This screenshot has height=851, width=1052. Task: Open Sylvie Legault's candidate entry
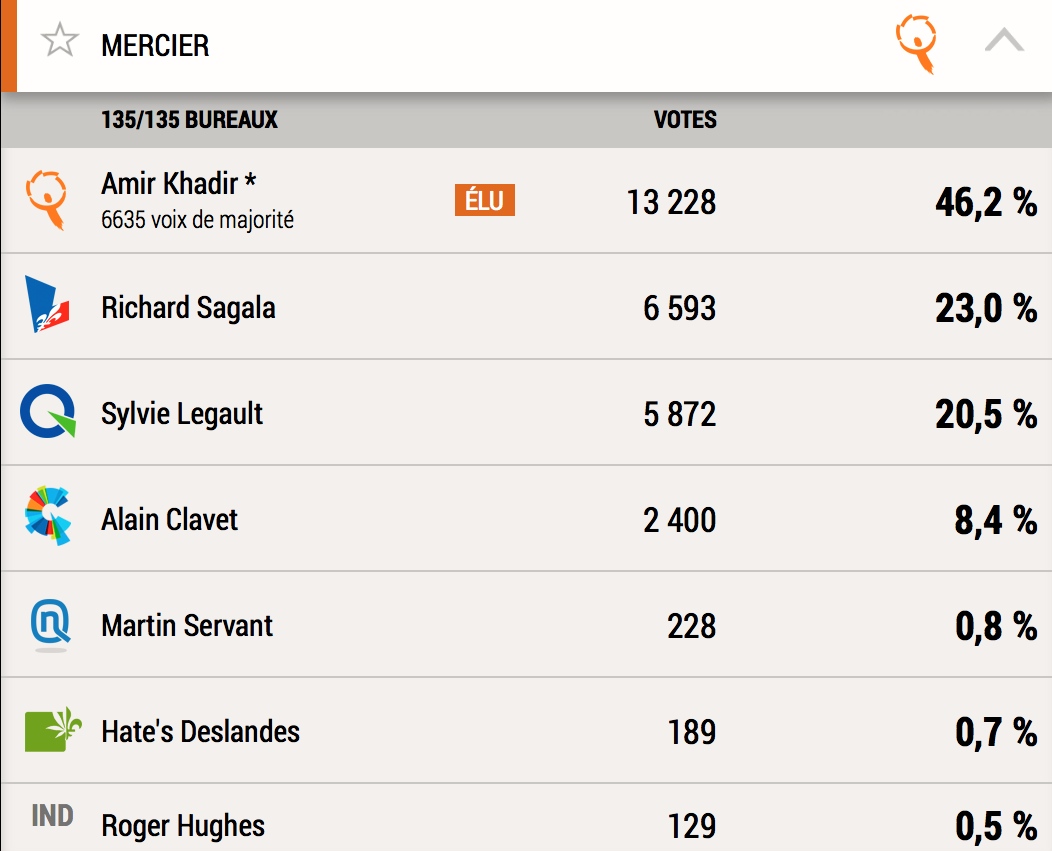click(x=182, y=413)
